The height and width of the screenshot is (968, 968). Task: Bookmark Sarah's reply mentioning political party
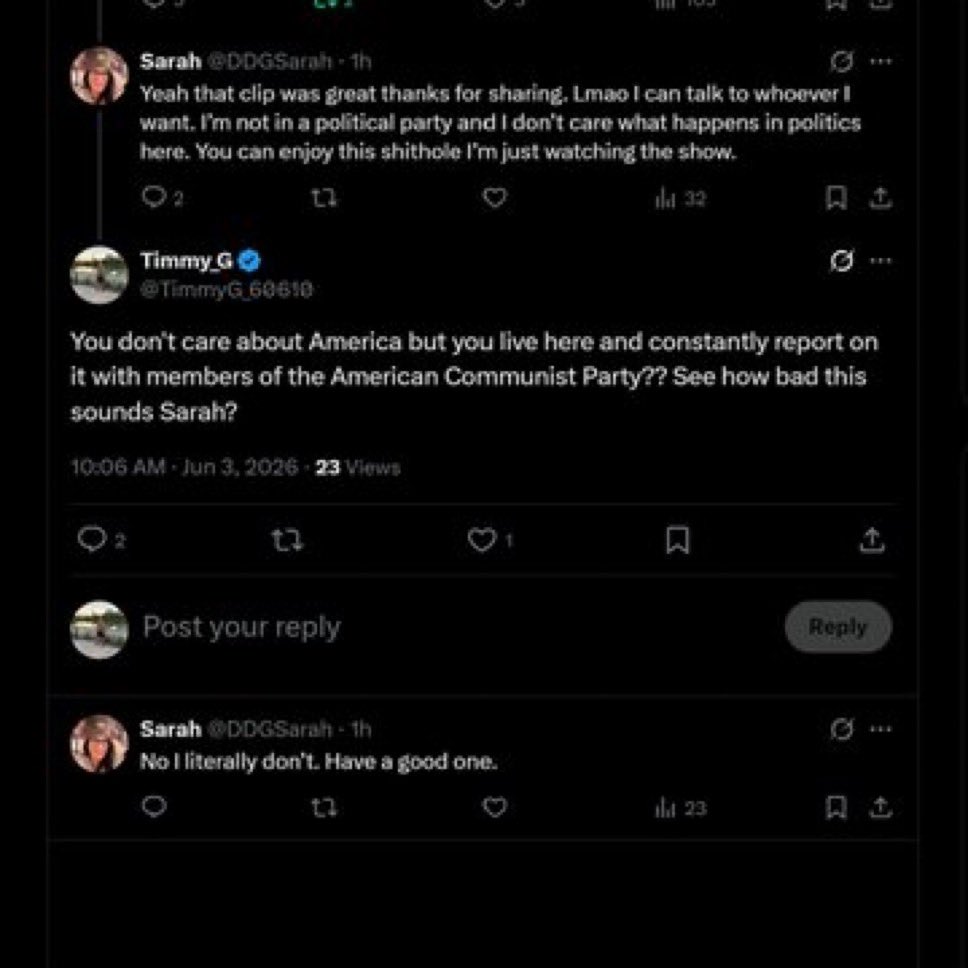pos(836,198)
